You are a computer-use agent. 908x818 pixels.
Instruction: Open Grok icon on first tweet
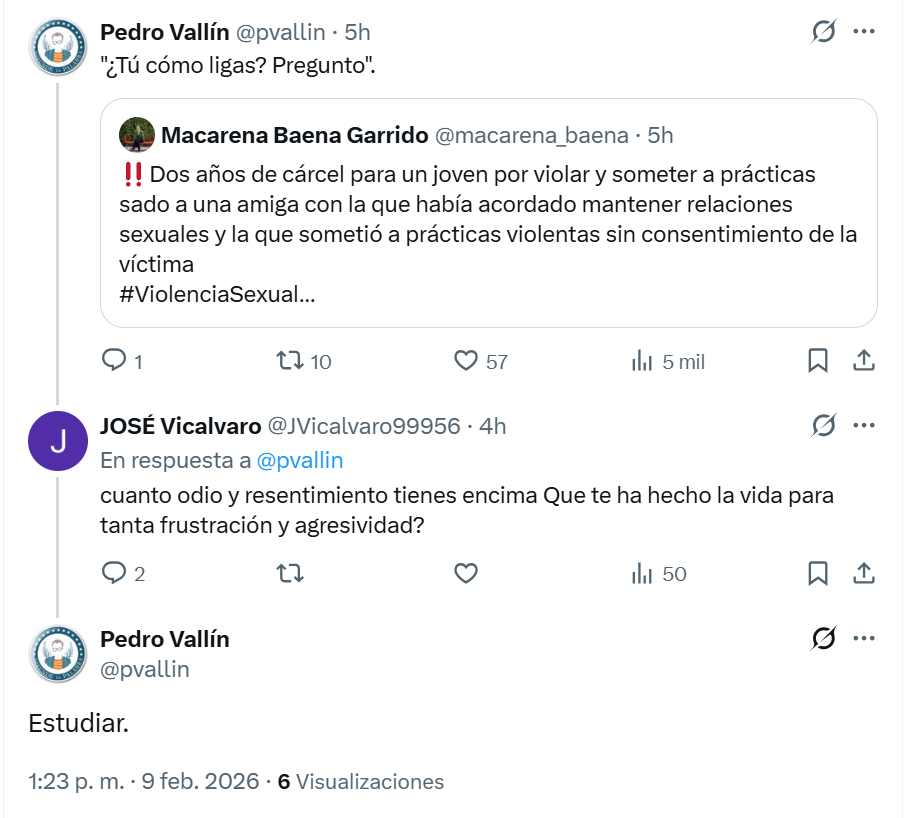[823, 32]
